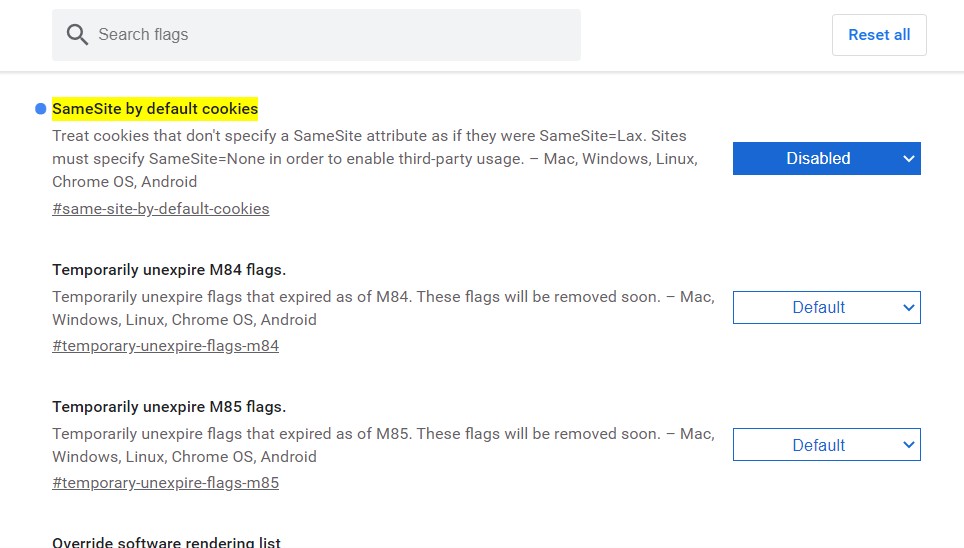Click the SameSite=Lax description paragraph
Screen dimensions: 964x548
pos(375,159)
